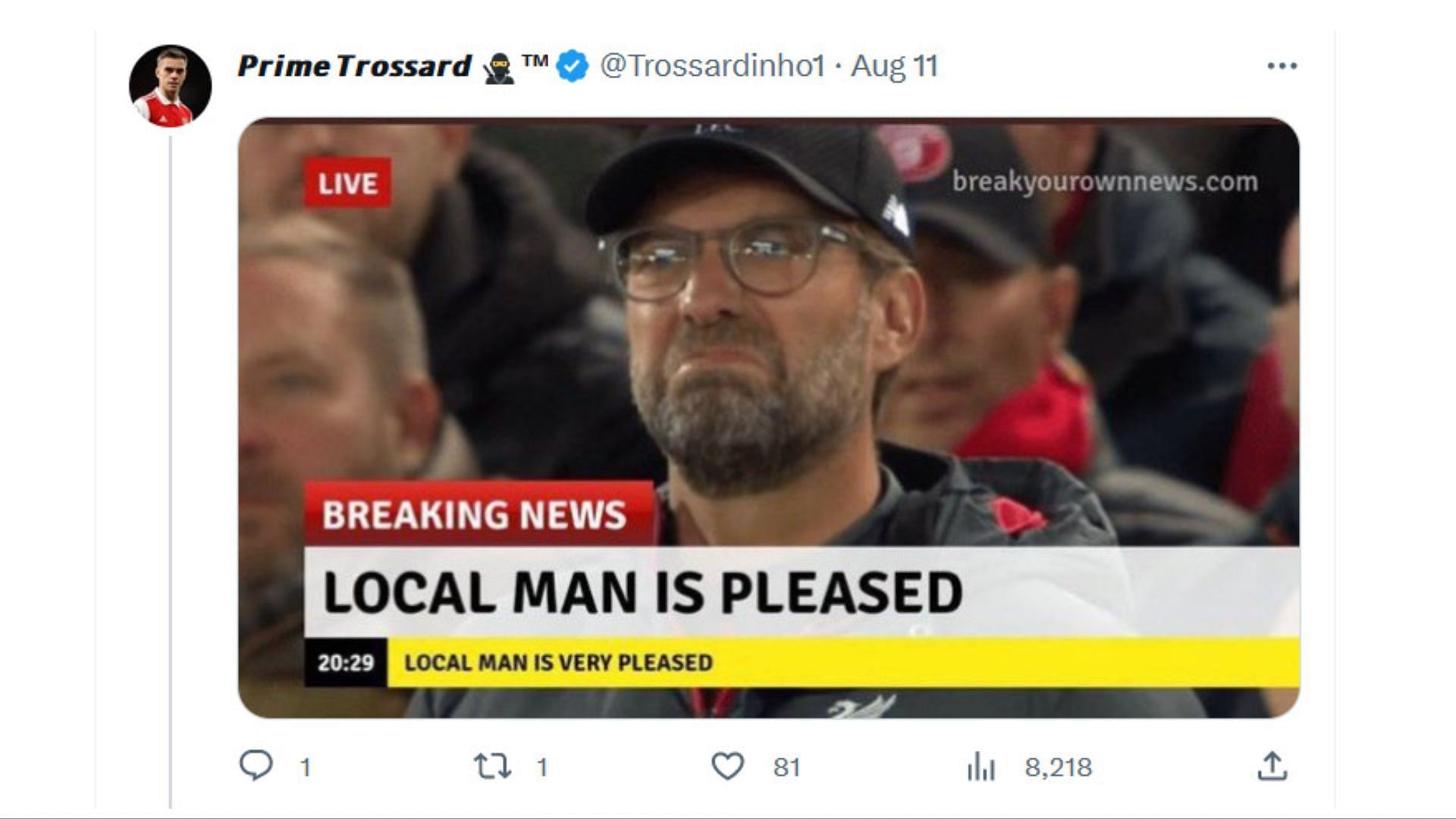Click the reply count number 1
1456x819 pixels.
coord(305,767)
